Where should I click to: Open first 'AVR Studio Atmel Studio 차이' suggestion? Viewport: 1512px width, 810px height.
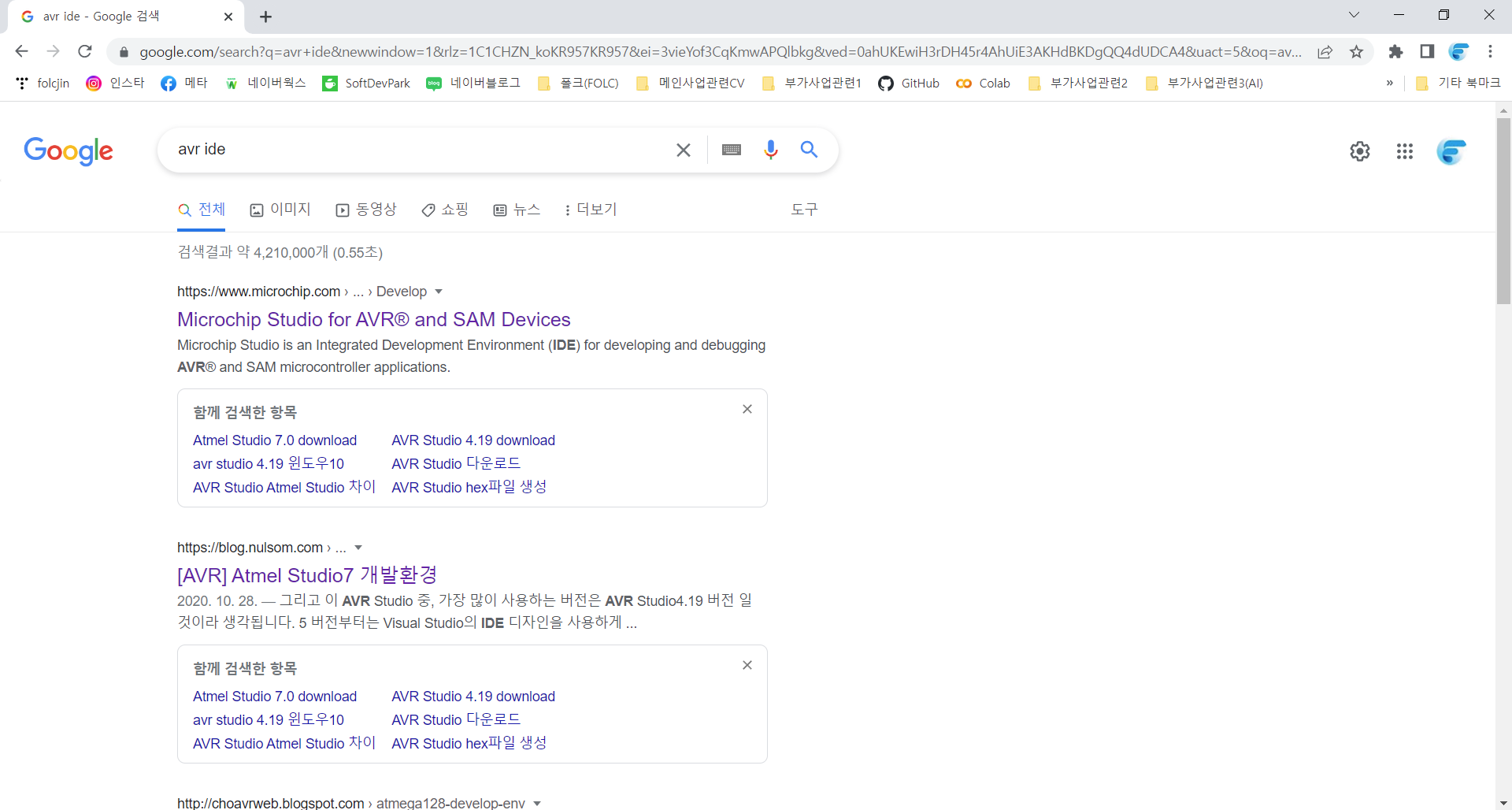[284, 488]
